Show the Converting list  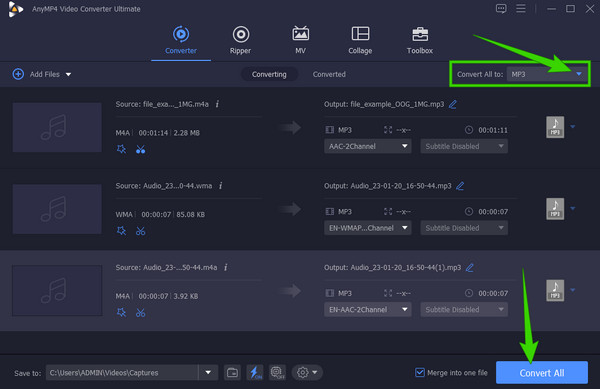click(x=269, y=74)
